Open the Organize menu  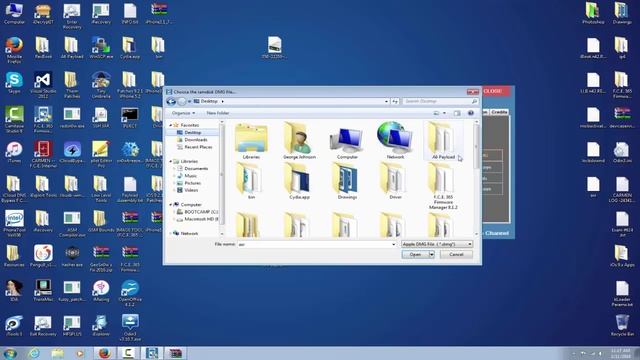click(x=183, y=113)
